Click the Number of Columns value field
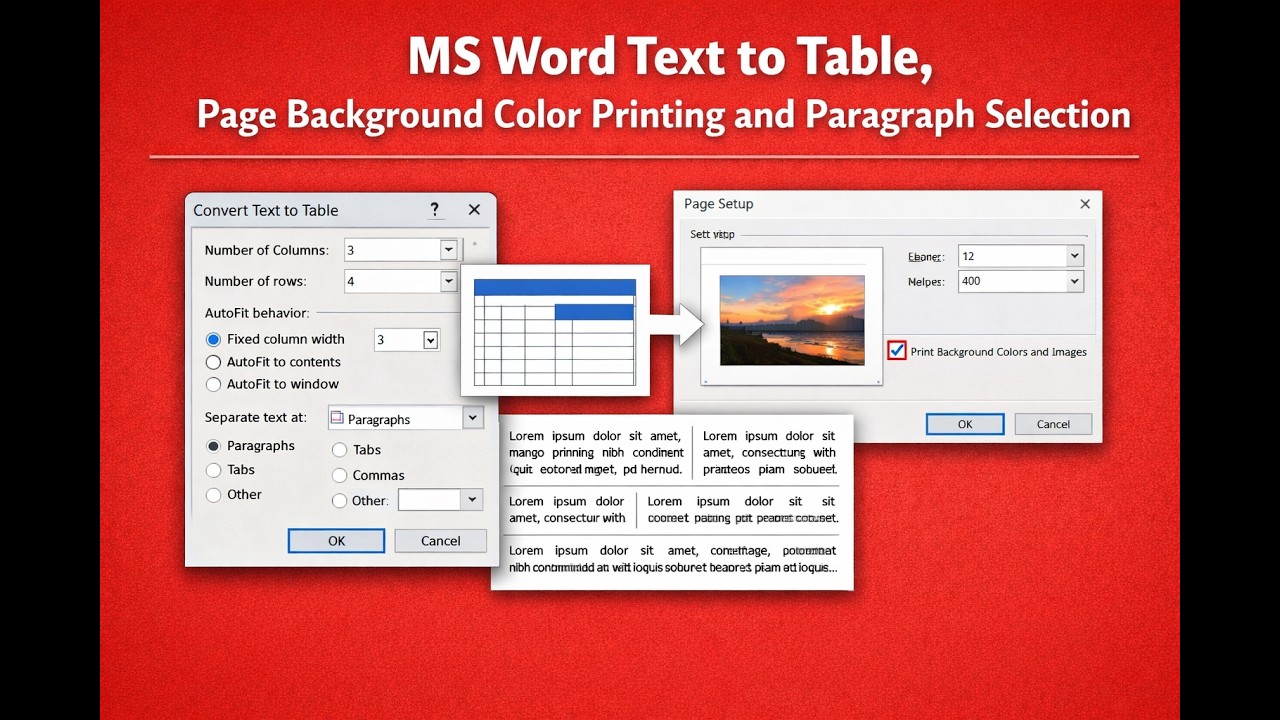Image resolution: width=1280 pixels, height=720 pixels. pyautogui.click(x=391, y=250)
